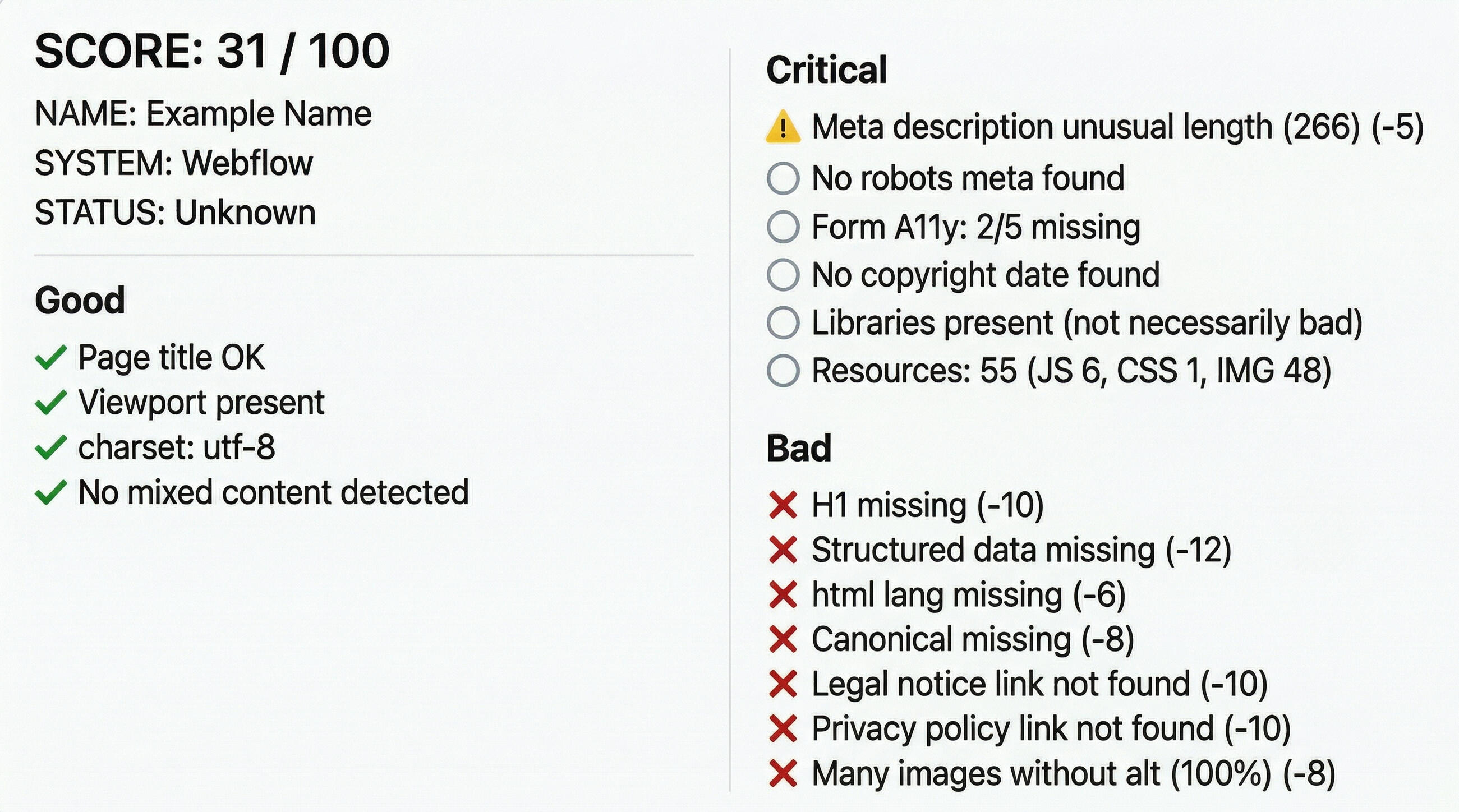Image resolution: width=1459 pixels, height=812 pixels.
Task: Click the checkmark for No mixed content detected
Action: pyautogui.click(x=51, y=492)
